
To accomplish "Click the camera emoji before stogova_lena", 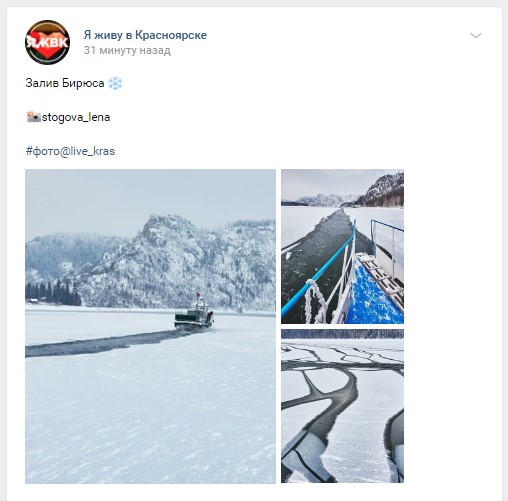I will click(x=33, y=117).
